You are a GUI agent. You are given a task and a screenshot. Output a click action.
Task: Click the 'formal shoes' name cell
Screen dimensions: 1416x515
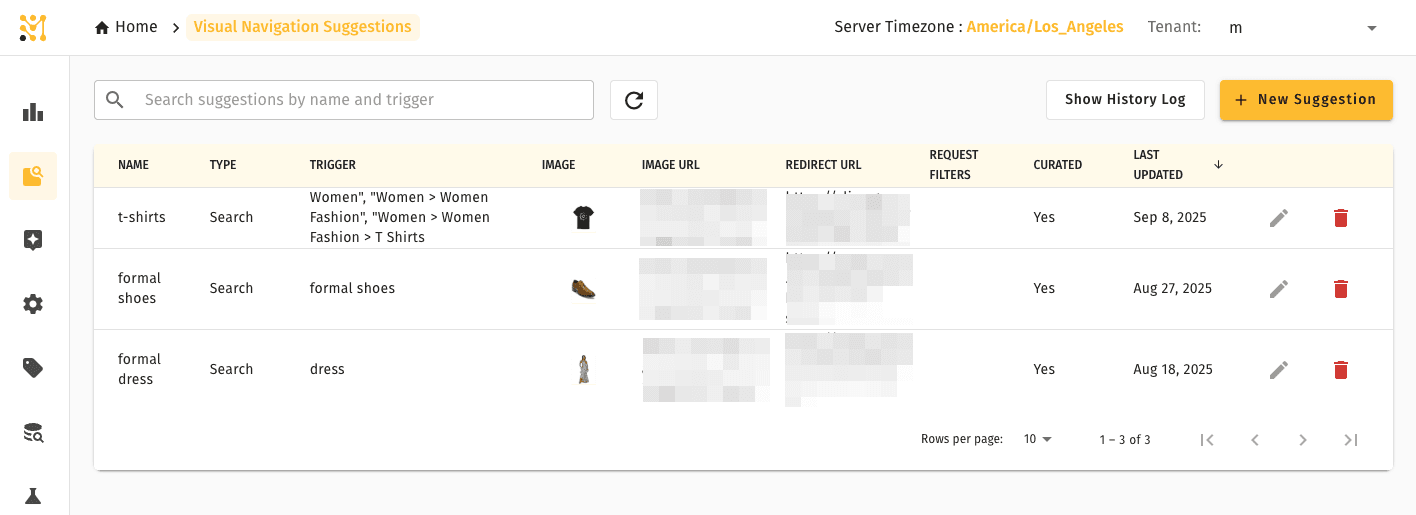(140, 289)
